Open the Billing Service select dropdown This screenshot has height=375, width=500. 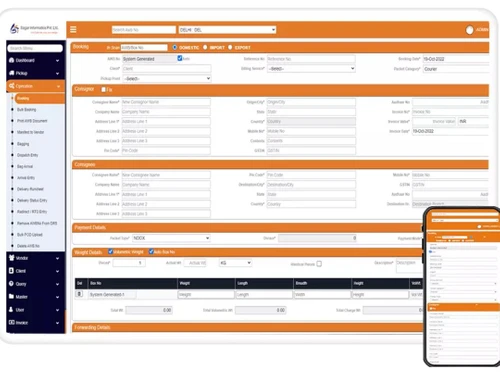tap(311, 68)
